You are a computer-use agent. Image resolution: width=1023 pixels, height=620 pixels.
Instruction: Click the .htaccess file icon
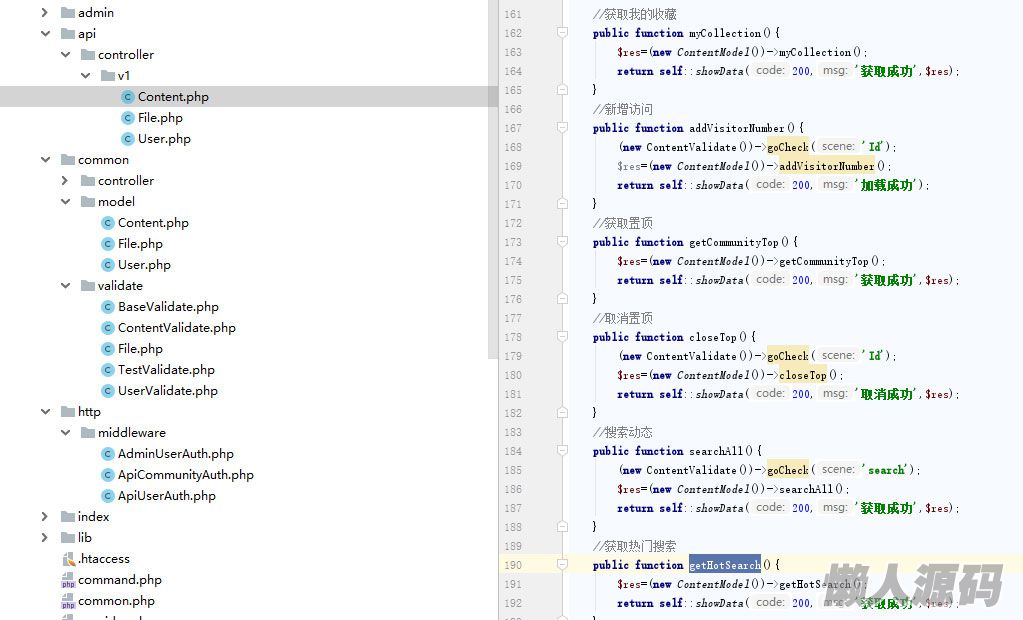[68, 559]
